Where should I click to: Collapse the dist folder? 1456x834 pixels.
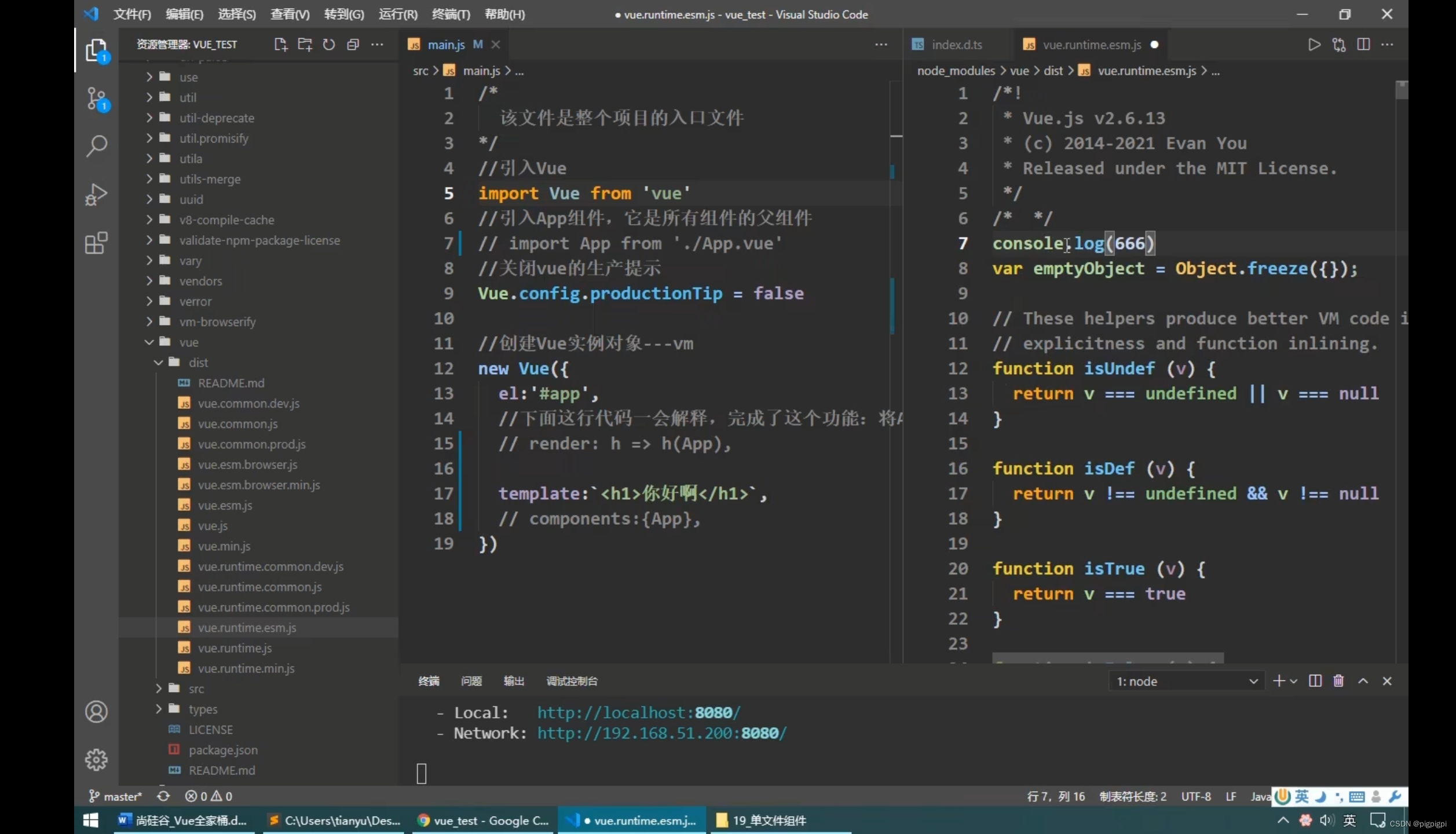pyautogui.click(x=159, y=363)
